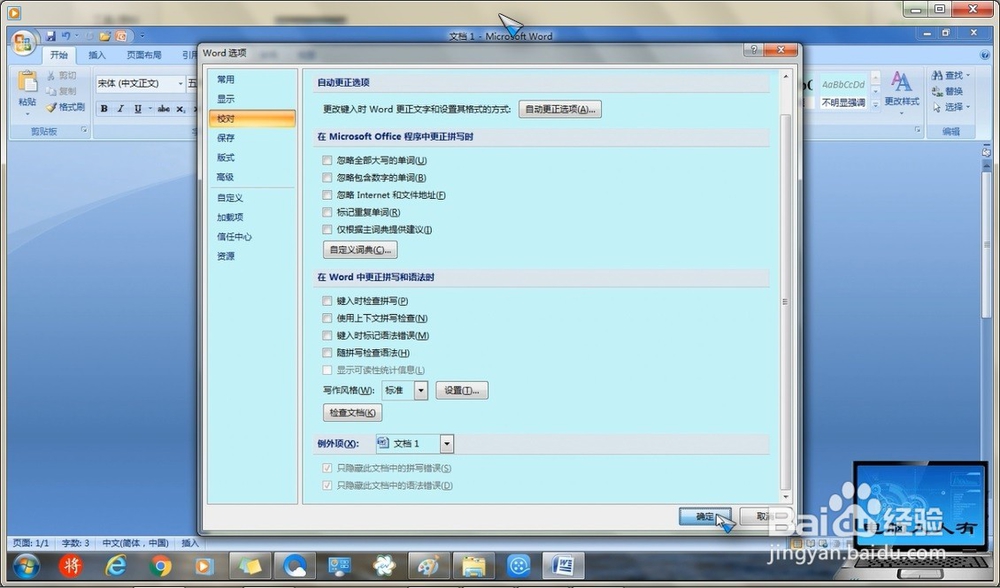1000x588 pixels.
Task: Click the Word icon in the taskbar
Action: pos(564,566)
